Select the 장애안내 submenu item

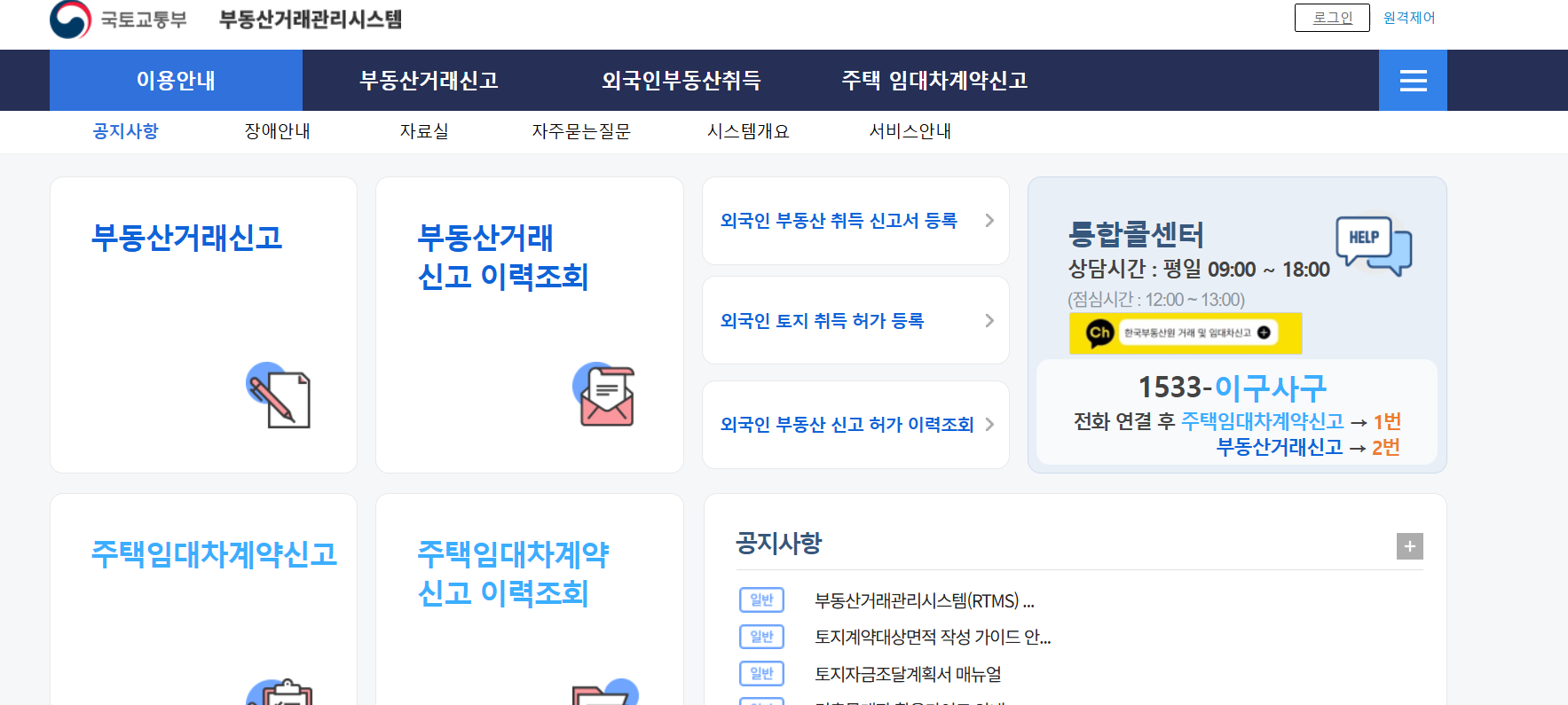(277, 131)
